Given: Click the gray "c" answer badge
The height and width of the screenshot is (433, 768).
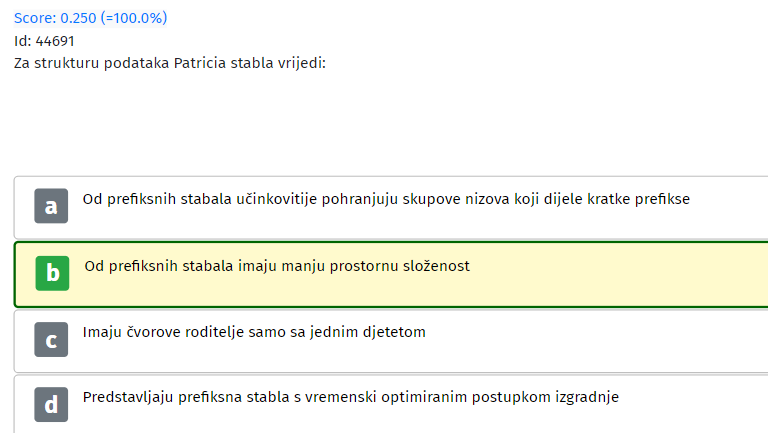Looking at the screenshot, I should pos(51,339).
